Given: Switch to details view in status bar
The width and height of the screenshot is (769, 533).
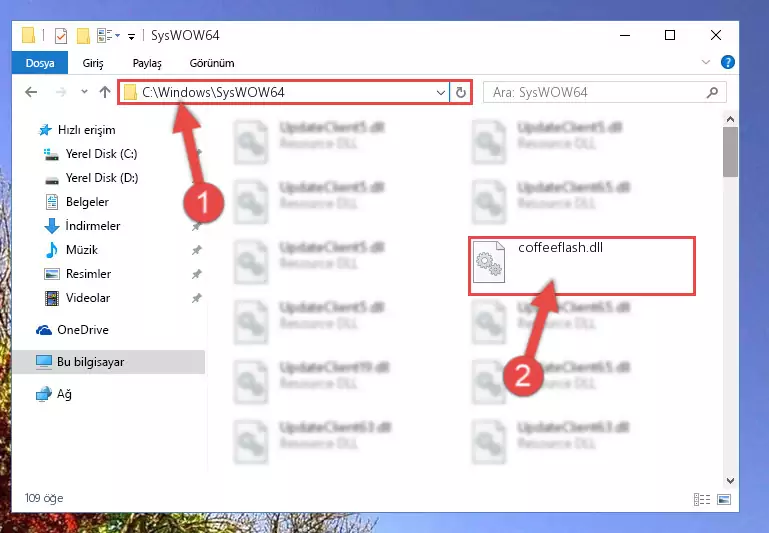Looking at the screenshot, I should click(702, 499).
